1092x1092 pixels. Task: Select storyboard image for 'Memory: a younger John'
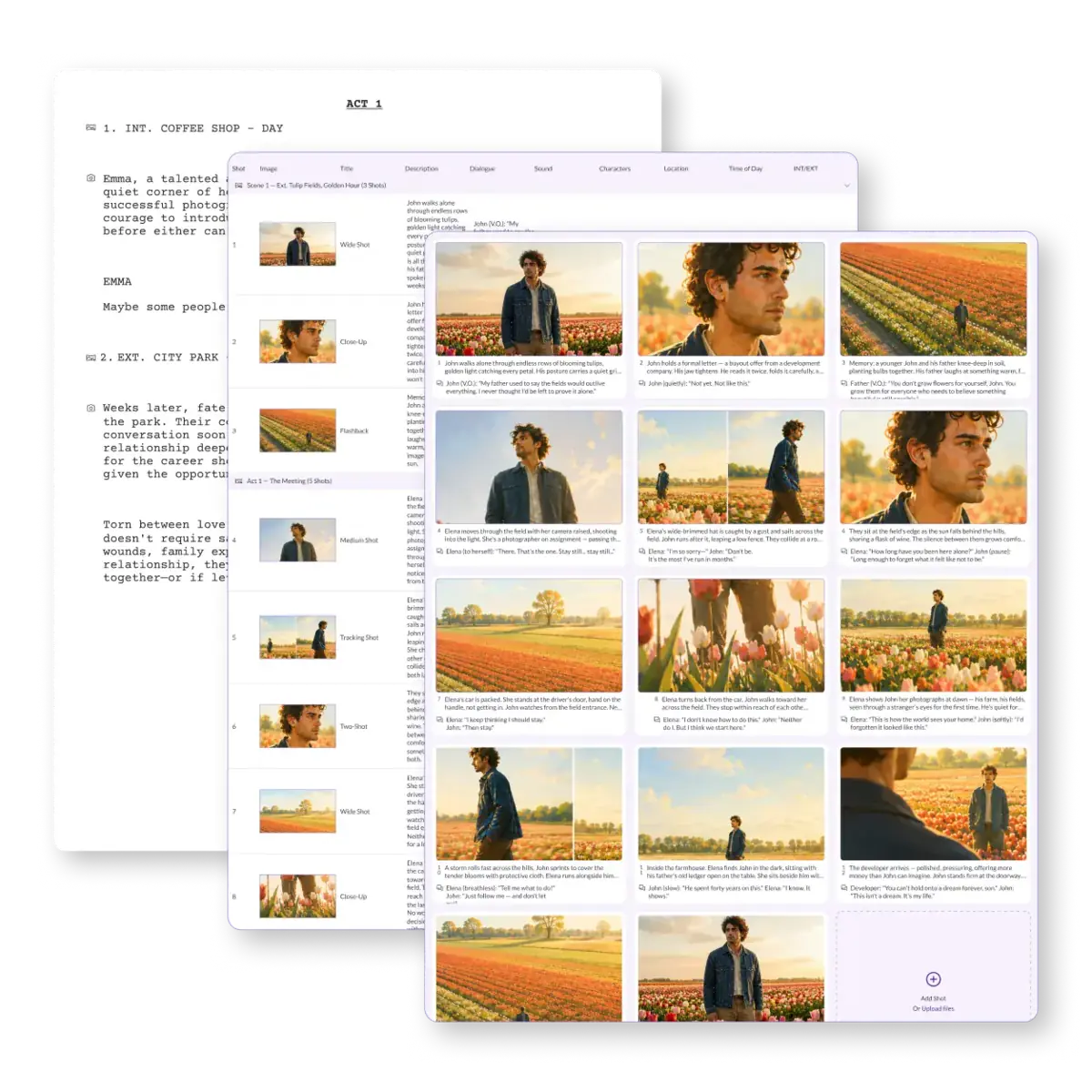click(934, 298)
